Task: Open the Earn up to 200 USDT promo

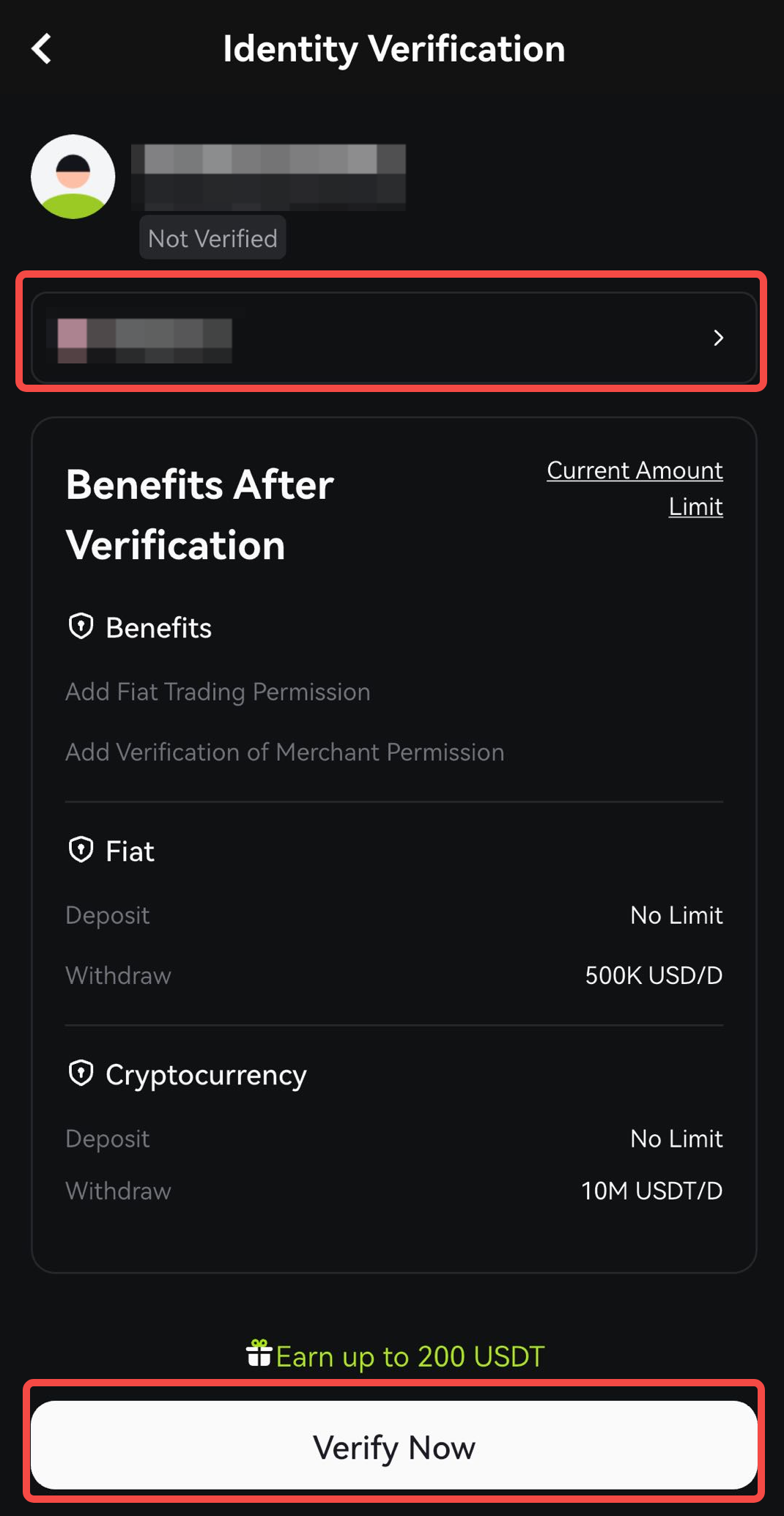Action: click(410, 1356)
